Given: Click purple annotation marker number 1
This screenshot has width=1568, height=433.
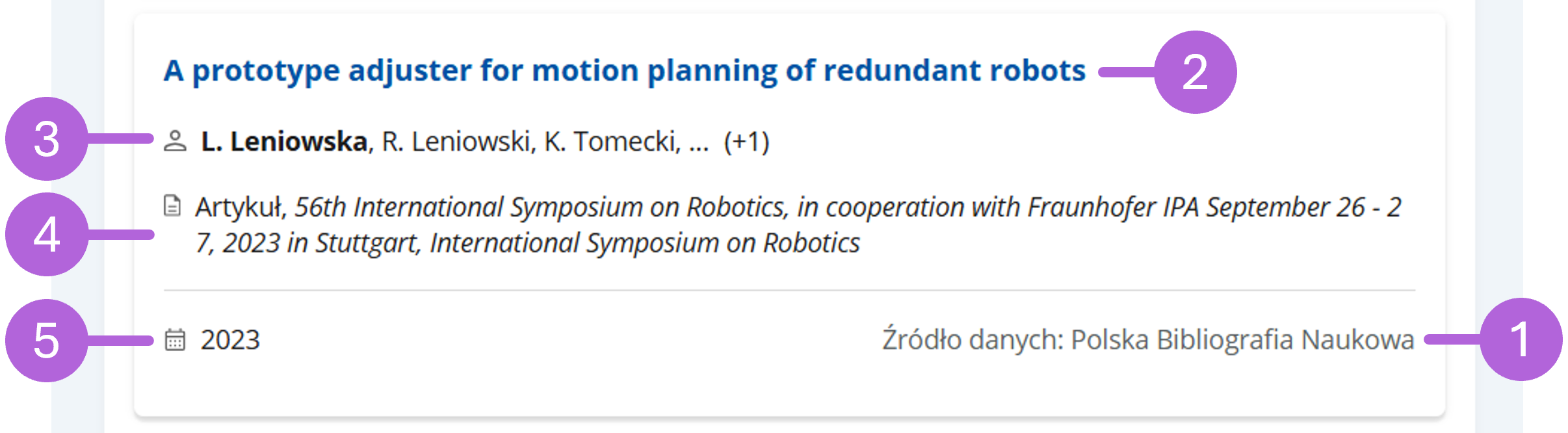Looking at the screenshot, I should pos(1521,339).
